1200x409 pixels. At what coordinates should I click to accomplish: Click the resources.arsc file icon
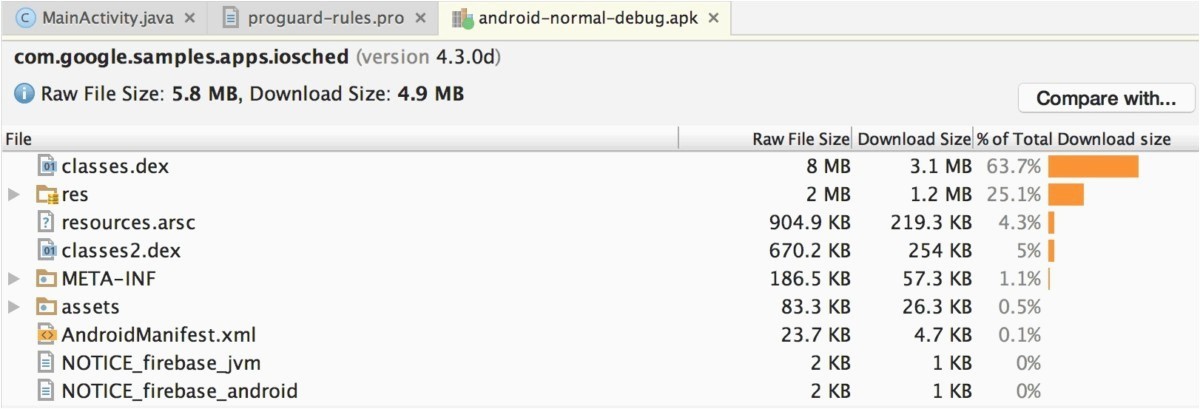[48, 223]
